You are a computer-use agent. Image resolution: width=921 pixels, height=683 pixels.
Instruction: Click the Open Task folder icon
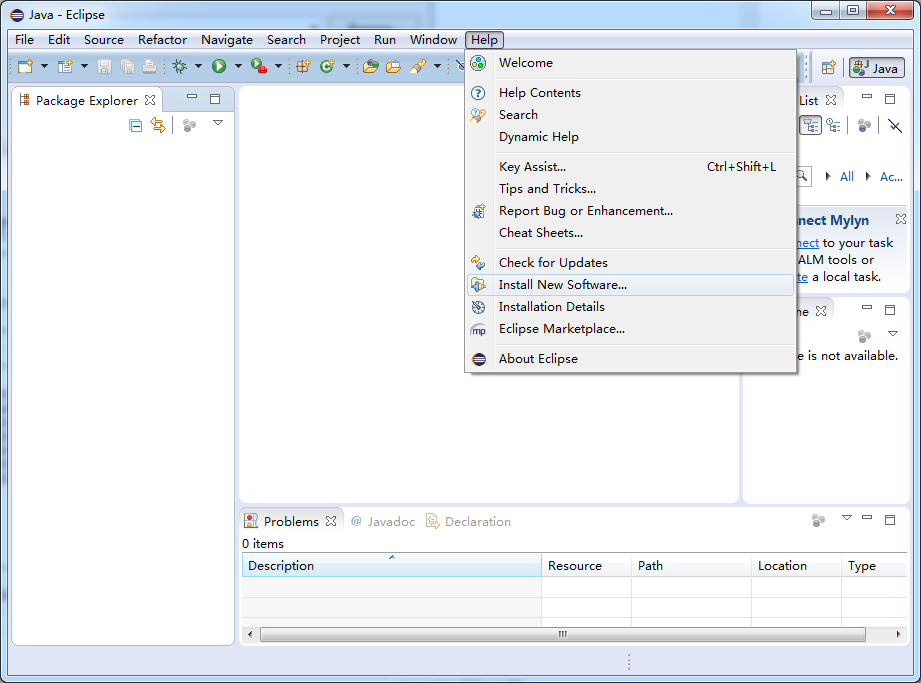(394, 66)
